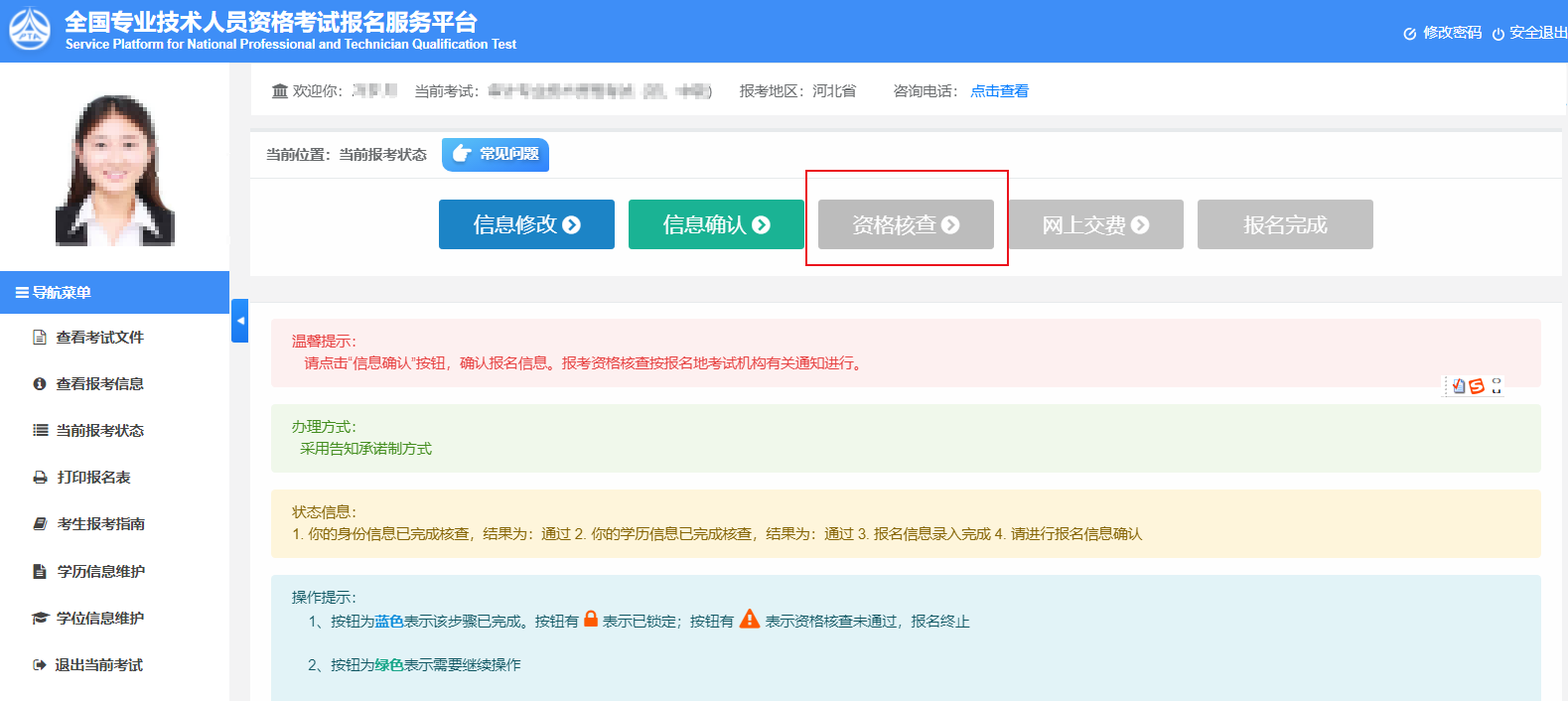
Task: Open 查看报考信息 in the sidebar
Action: coord(99,384)
